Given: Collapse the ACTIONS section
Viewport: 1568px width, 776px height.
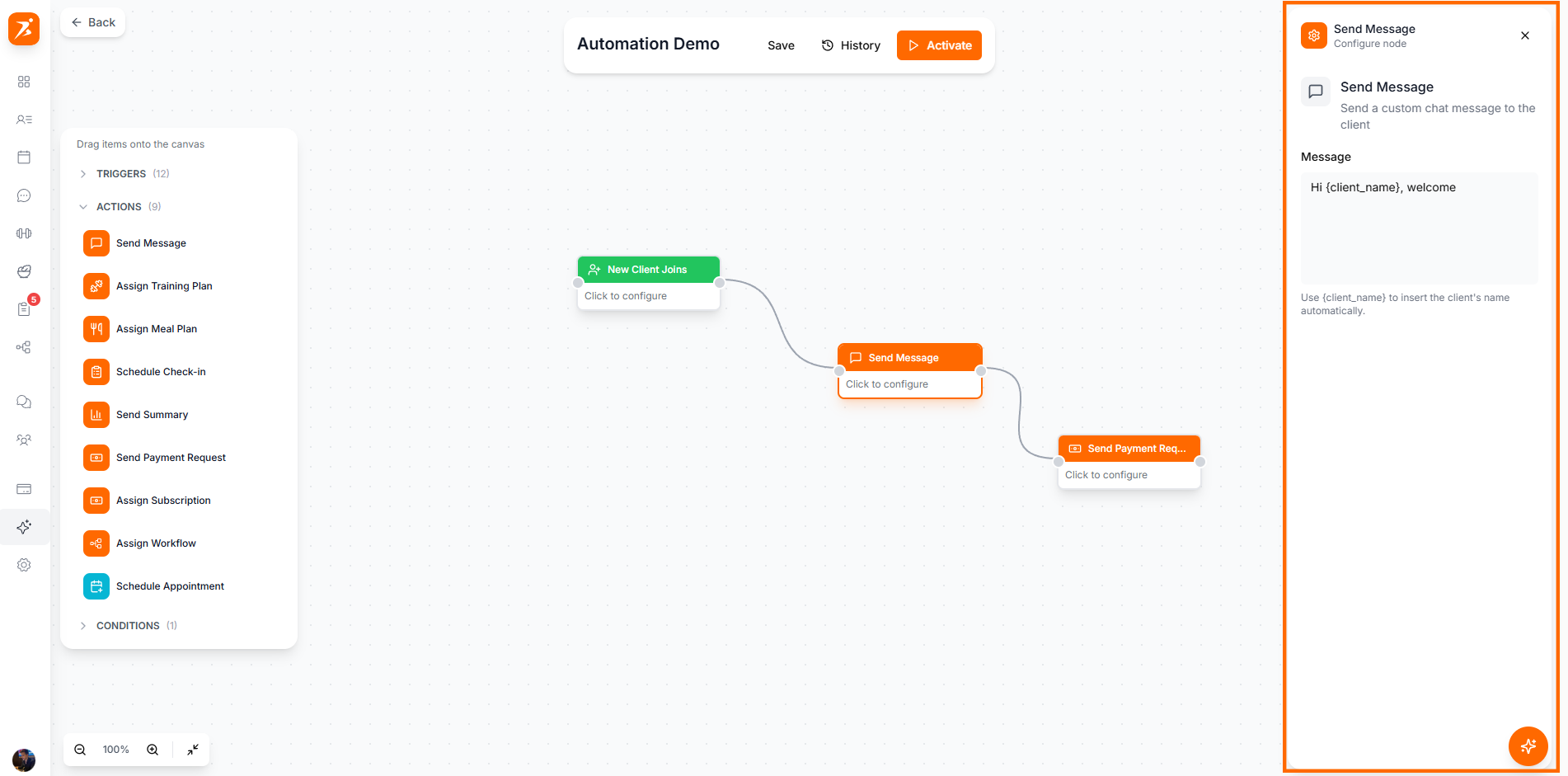Looking at the screenshot, I should coord(120,206).
